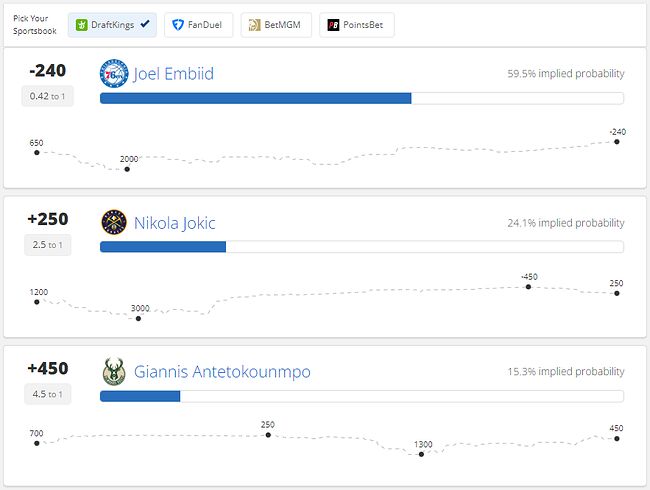Select the BetMGM sportsbook button
The height and width of the screenshot is (490, 650).
pos(276,25)
